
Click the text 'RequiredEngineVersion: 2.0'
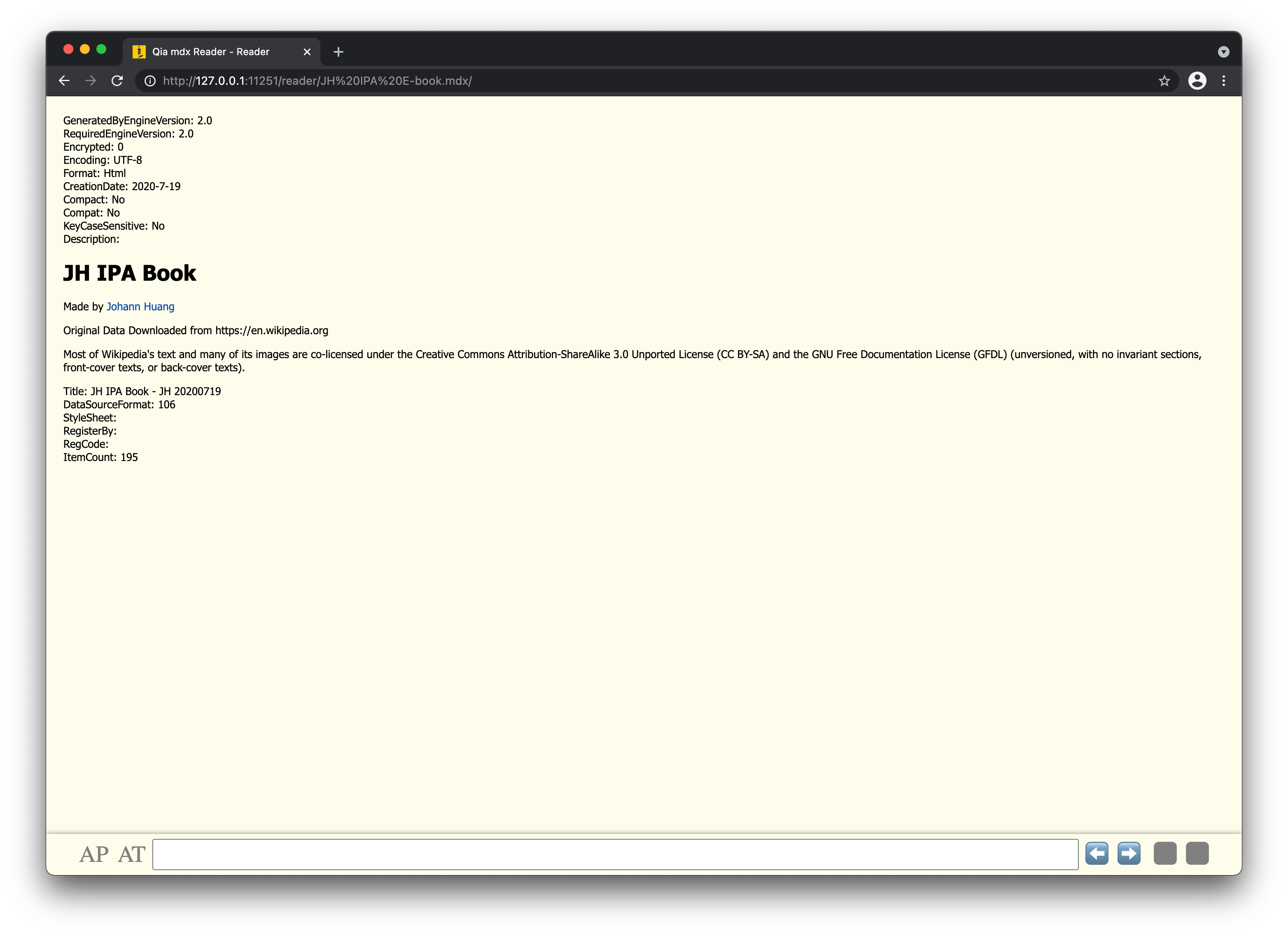click(128, 134)
